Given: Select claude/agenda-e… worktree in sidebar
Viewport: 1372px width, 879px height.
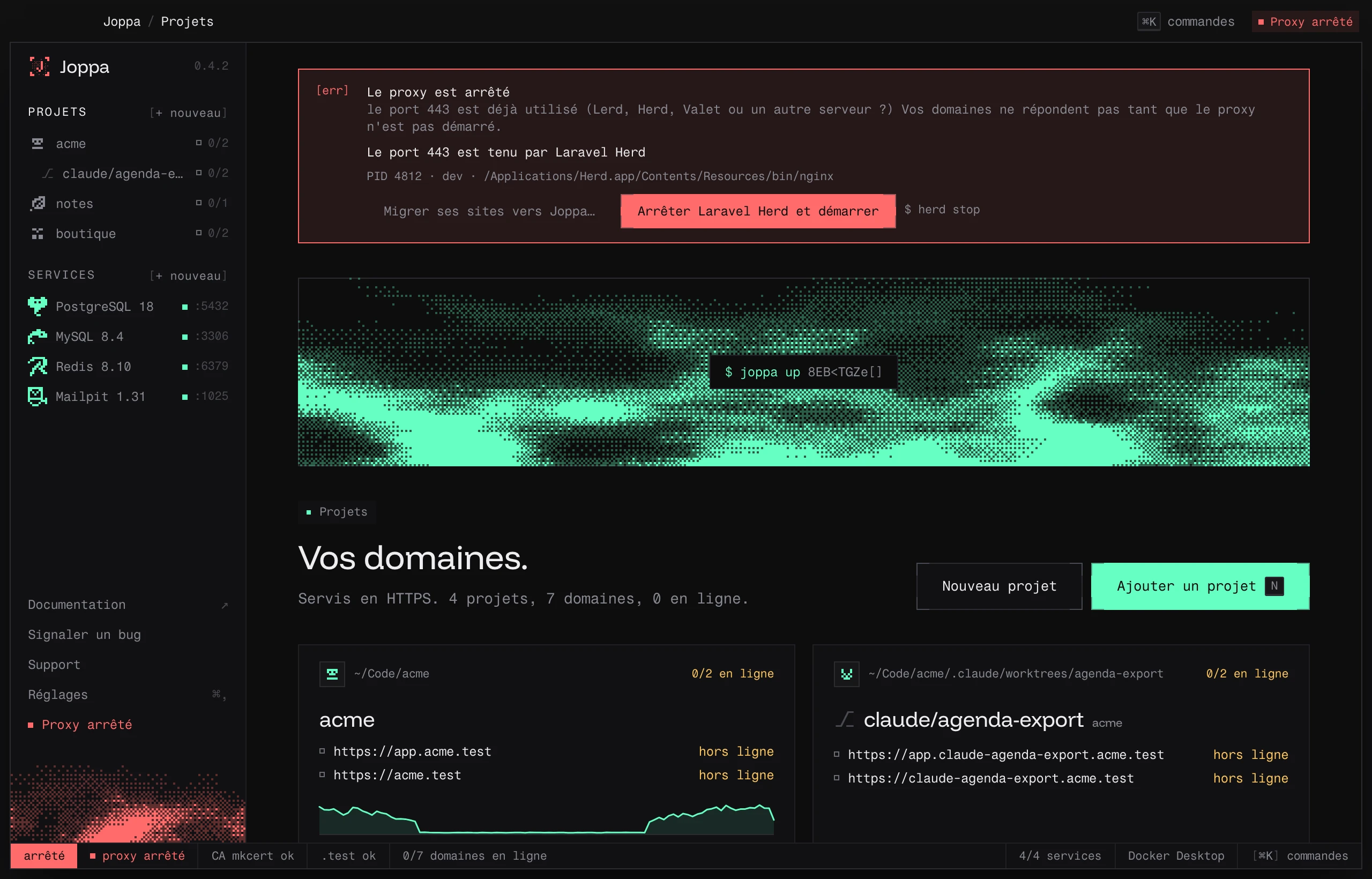Looking at the screenshot, I should click(x=129, y=174).
